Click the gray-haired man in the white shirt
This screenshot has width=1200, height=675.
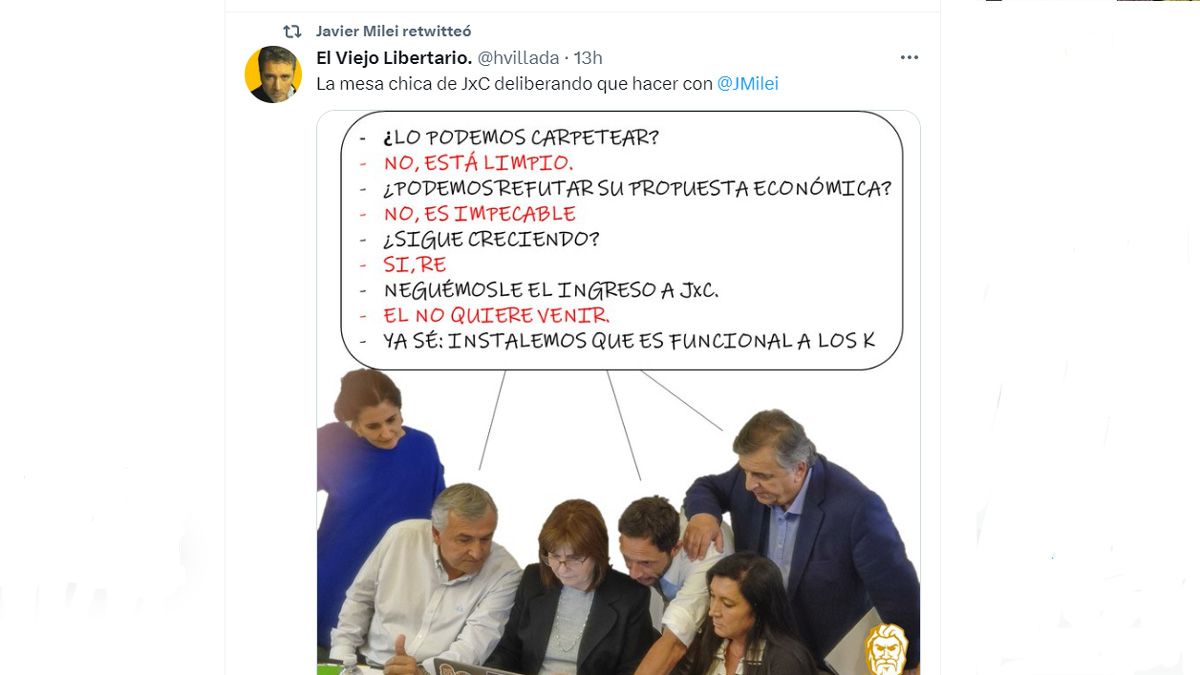435,580
